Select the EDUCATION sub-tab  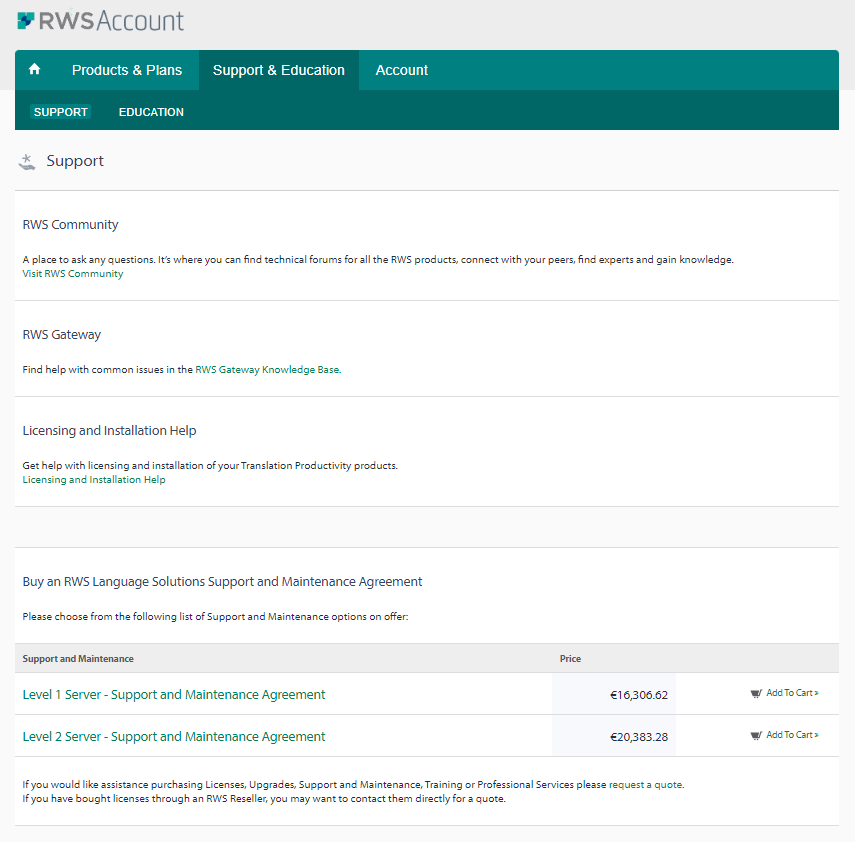[151, 112]
